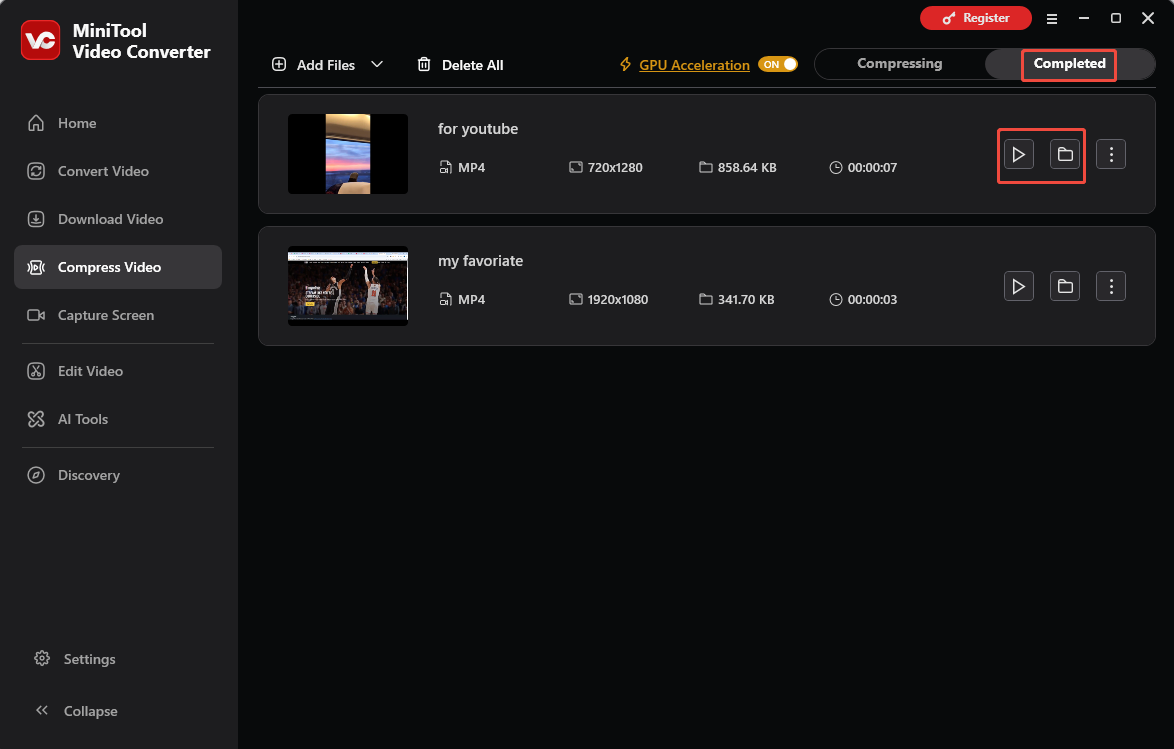Open Edit Video section
Screen dimensions: 1174x749
click(x=118, y=371)
